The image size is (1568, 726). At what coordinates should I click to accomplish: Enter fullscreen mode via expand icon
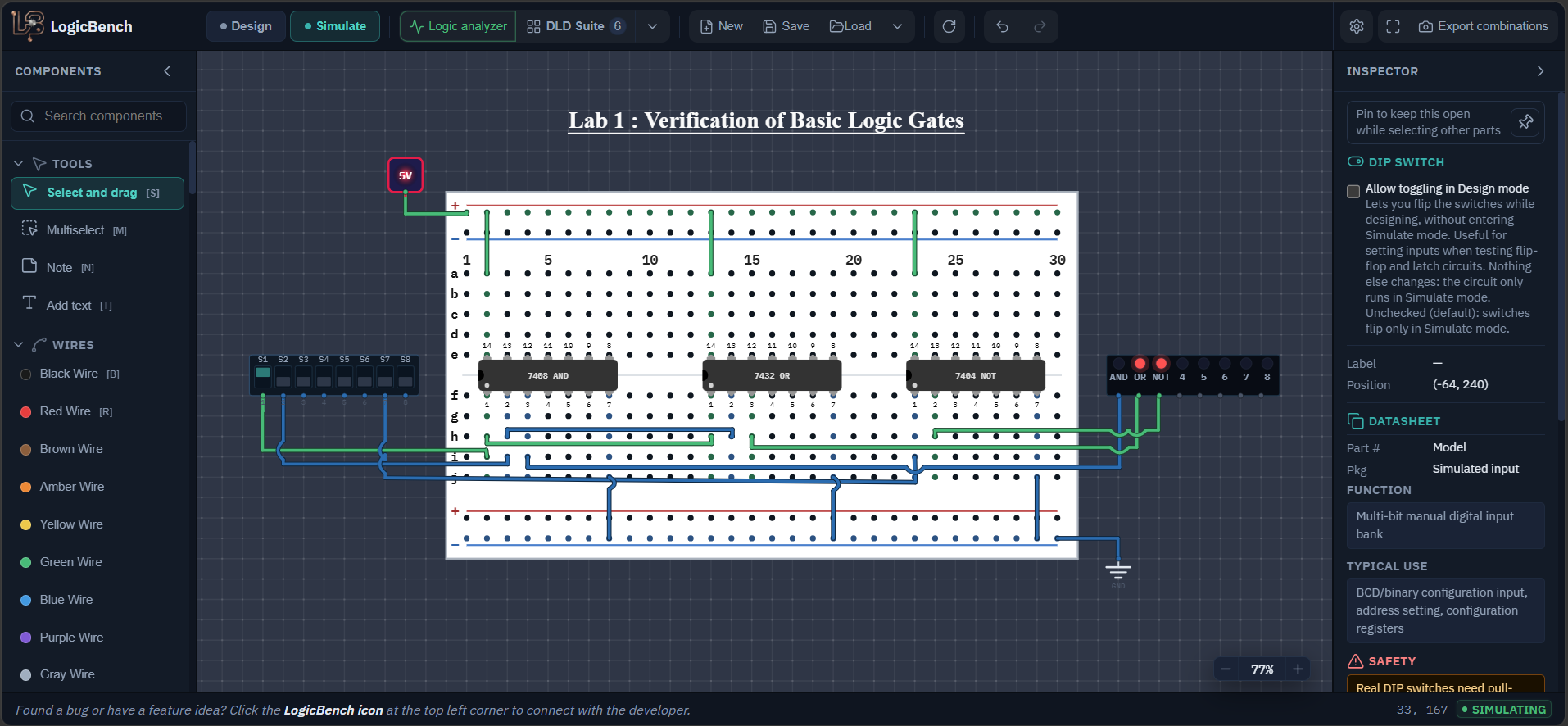[x=1393, y=26]
